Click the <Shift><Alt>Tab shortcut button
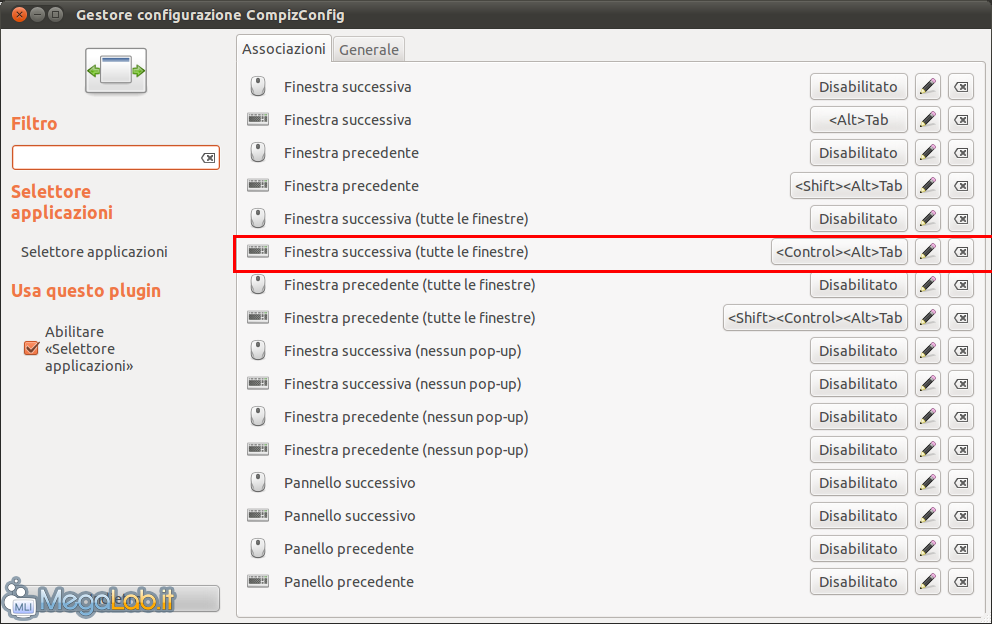Image resolution: width=992 pixels, height=624 pixels. 848,186
